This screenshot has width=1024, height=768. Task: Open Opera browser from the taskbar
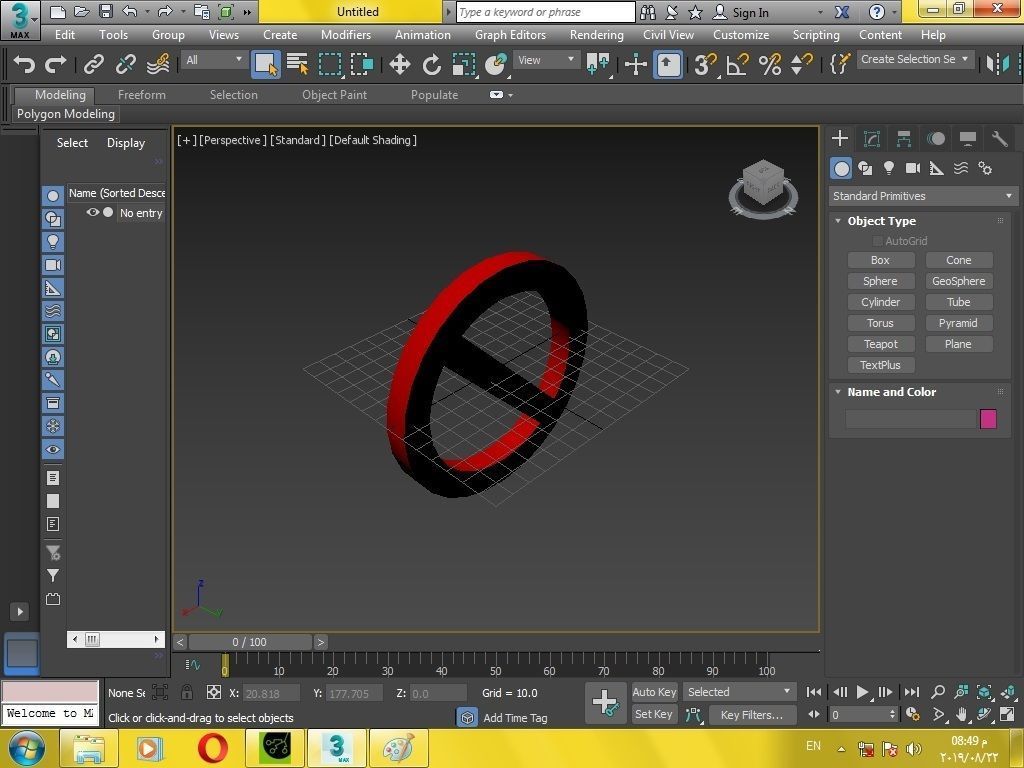[x=213, y=748]
